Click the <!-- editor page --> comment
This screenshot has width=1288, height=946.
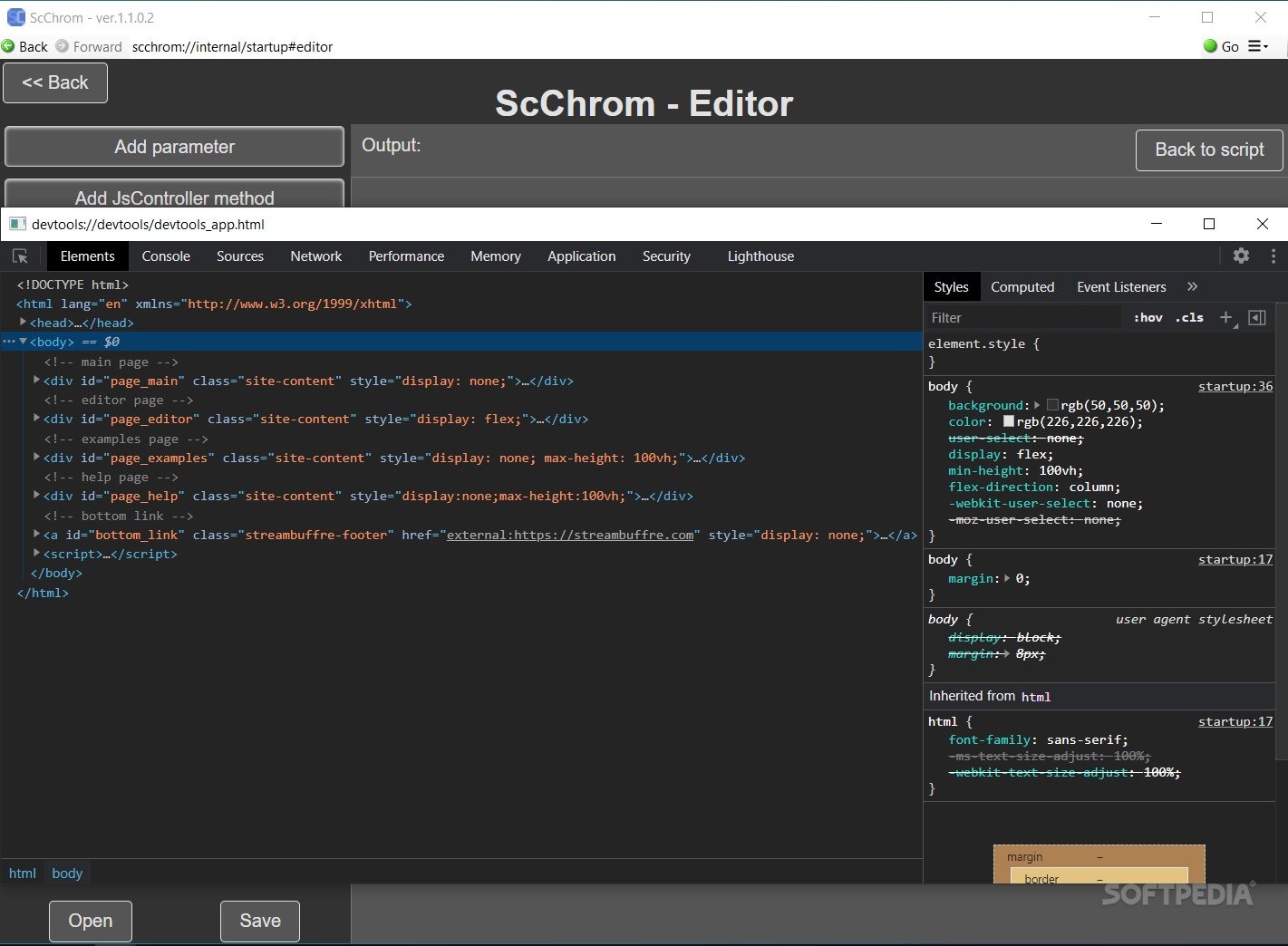click(119, 400)
